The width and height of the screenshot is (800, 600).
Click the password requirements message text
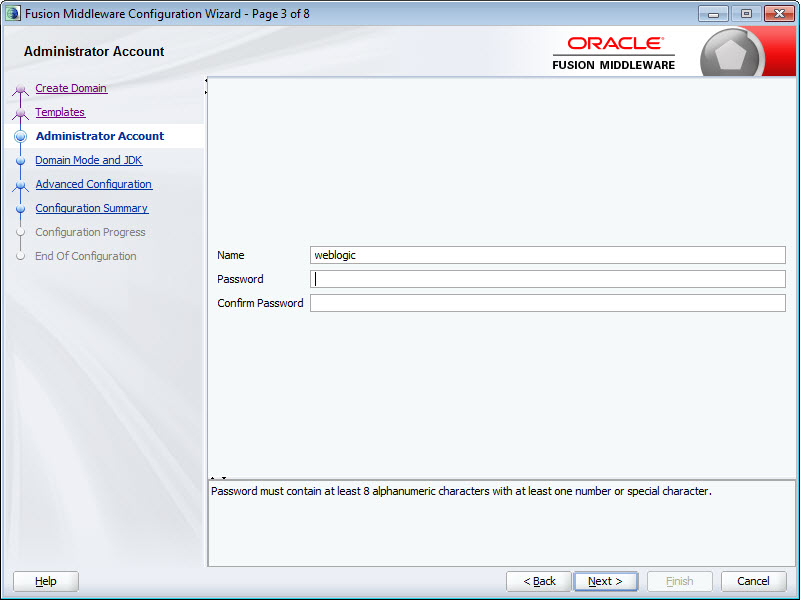(461, 491)
